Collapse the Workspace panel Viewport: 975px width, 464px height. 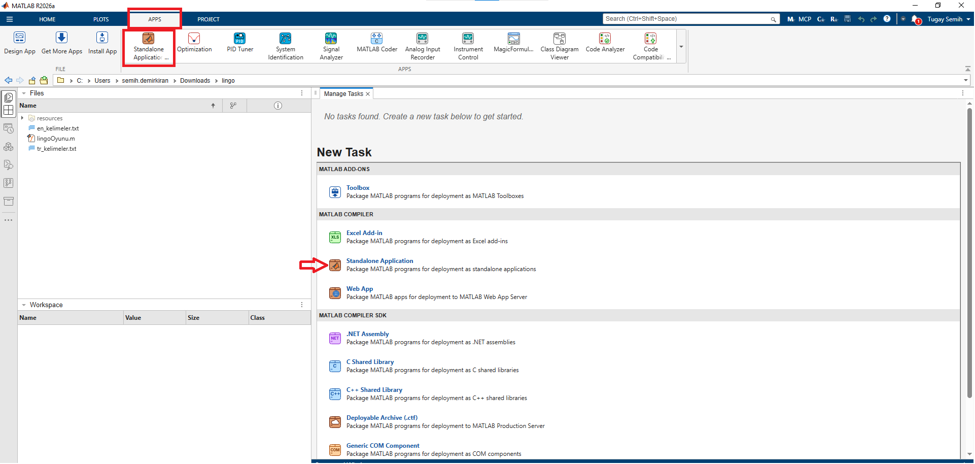(23, 305)
